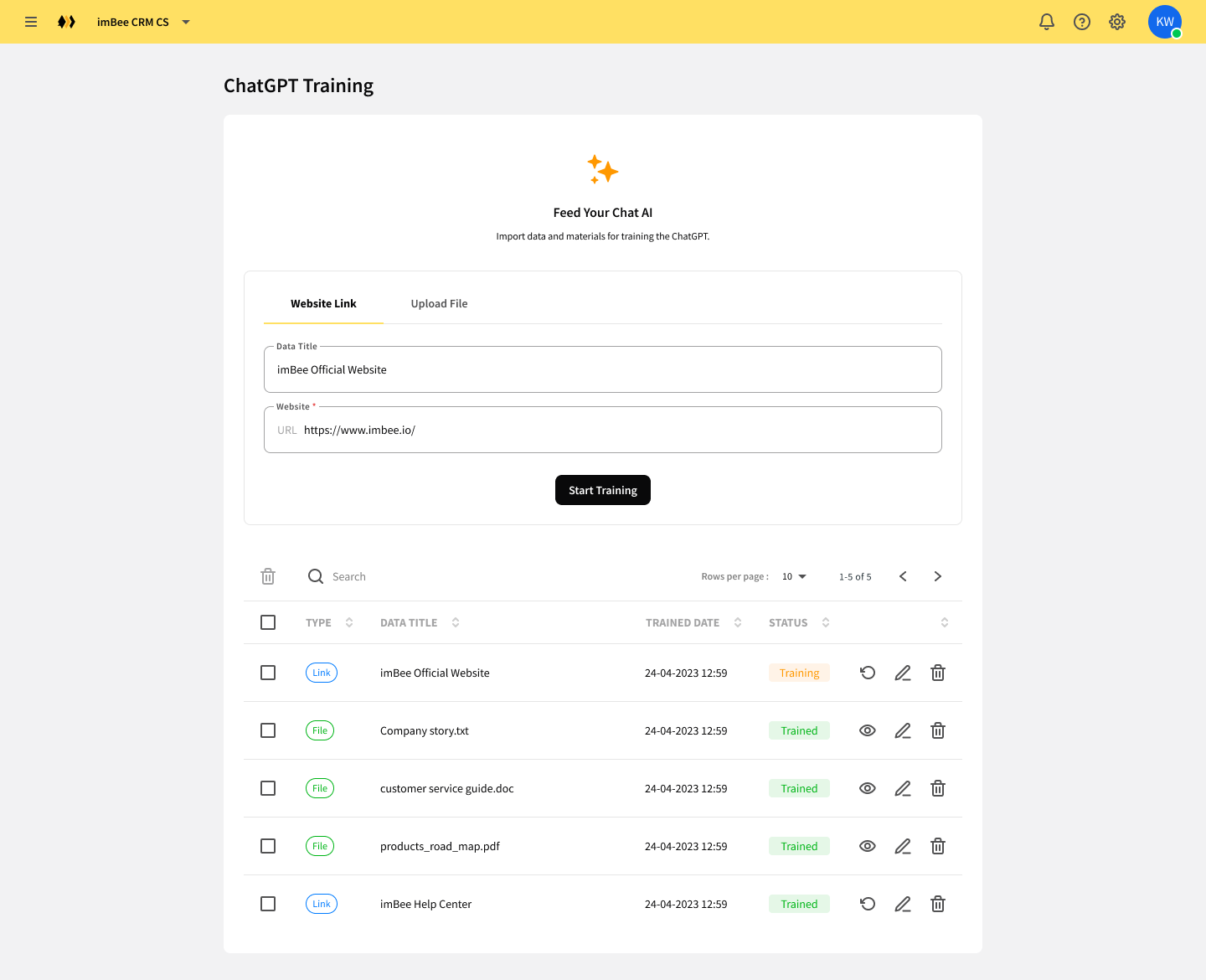
Task: Check the products_road_map.pdf row checkbox
Action: pyautogui.click(x=268, y=846)
